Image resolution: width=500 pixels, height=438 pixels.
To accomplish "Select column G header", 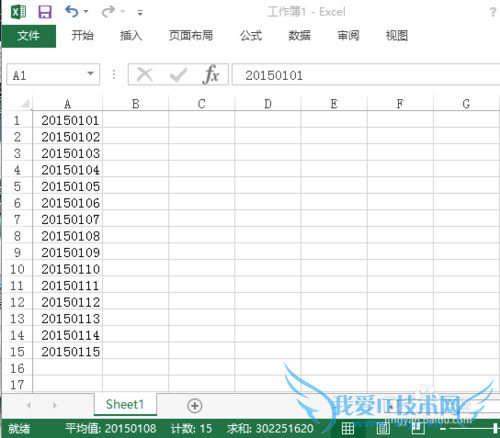I will (466, 104).
